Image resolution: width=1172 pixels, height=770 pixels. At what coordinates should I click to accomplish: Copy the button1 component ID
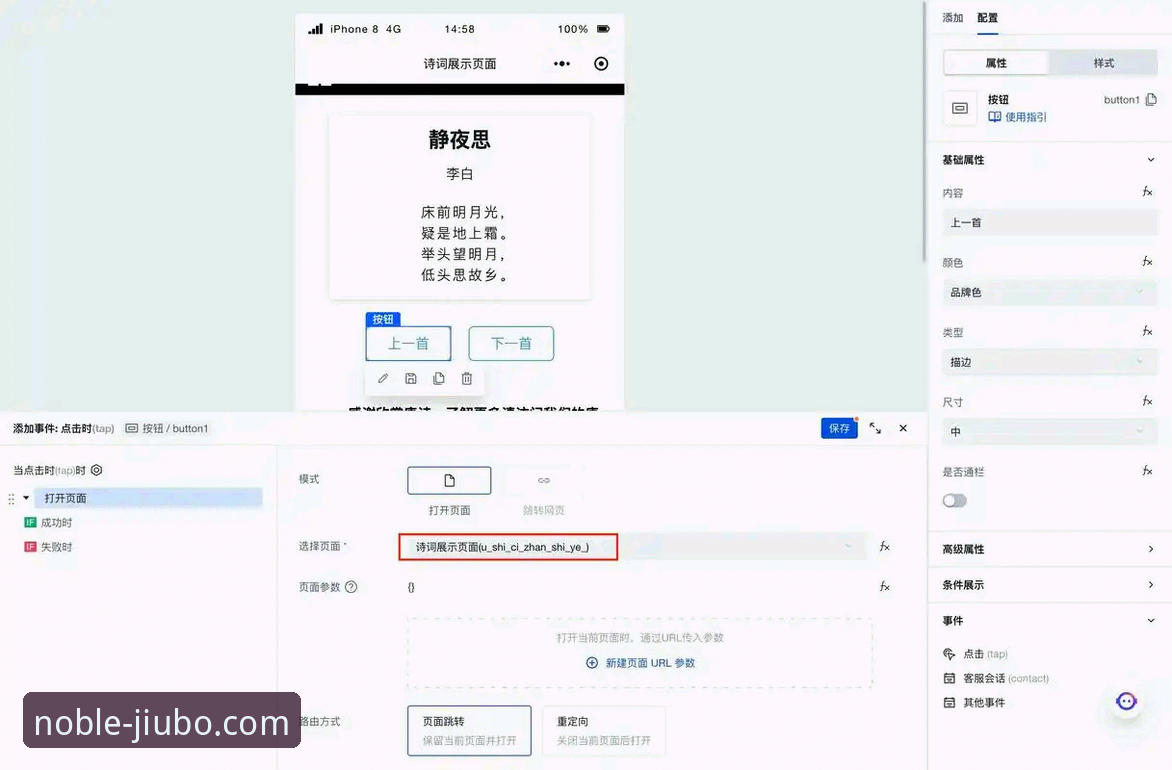click(1151, 99)
